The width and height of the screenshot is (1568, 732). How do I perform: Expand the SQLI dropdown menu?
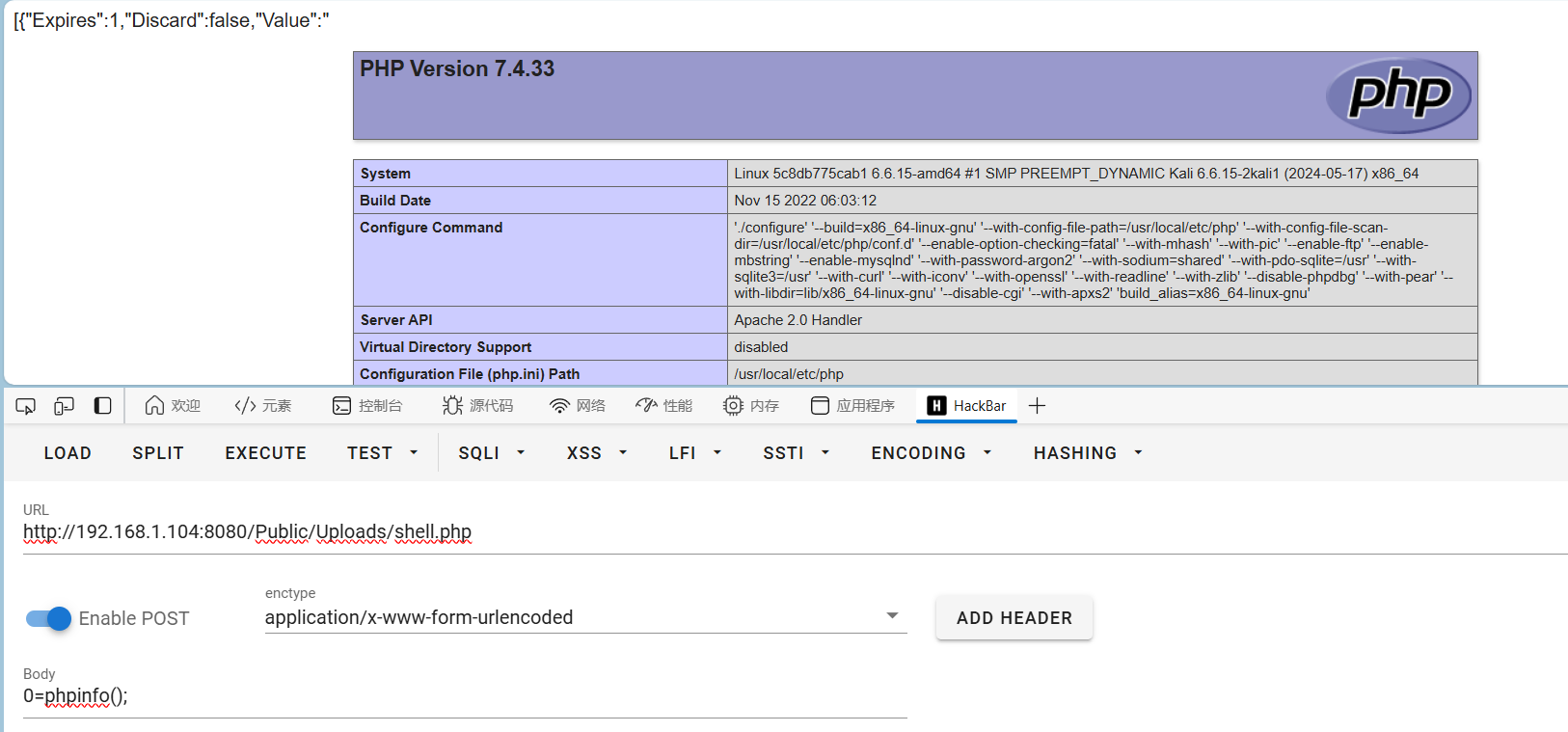pos(492,453)
